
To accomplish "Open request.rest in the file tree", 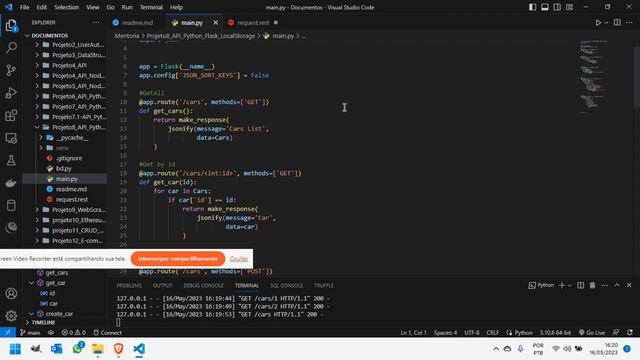I will coord(71,199).
